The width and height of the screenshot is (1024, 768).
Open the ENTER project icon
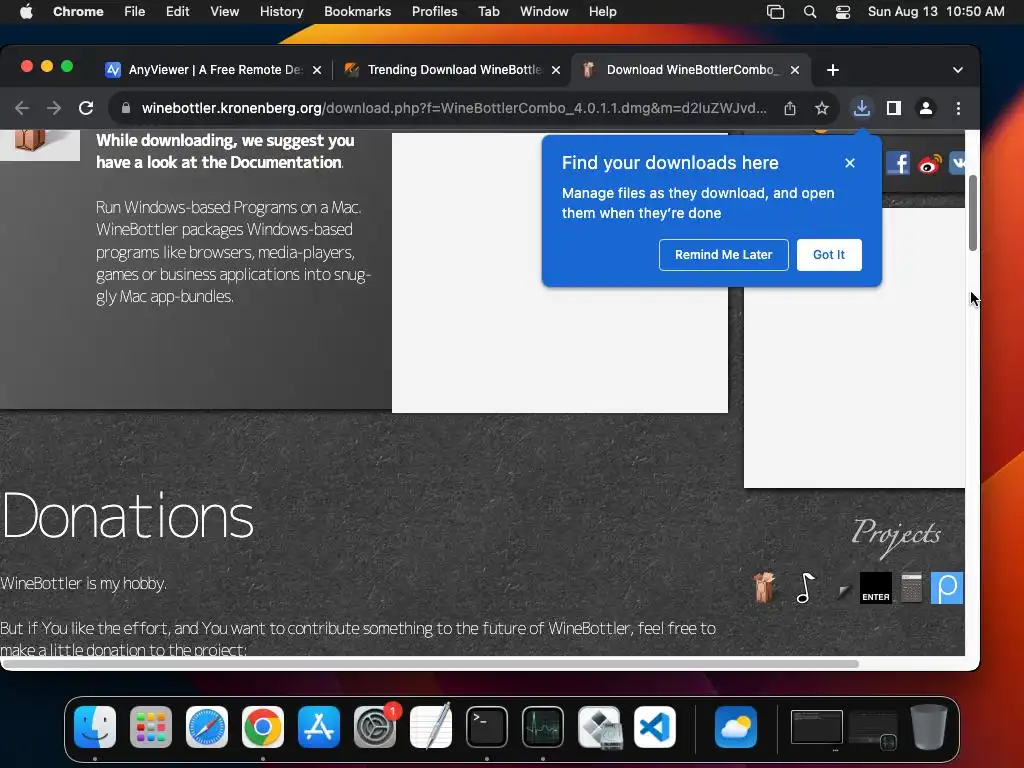point(876,588)
